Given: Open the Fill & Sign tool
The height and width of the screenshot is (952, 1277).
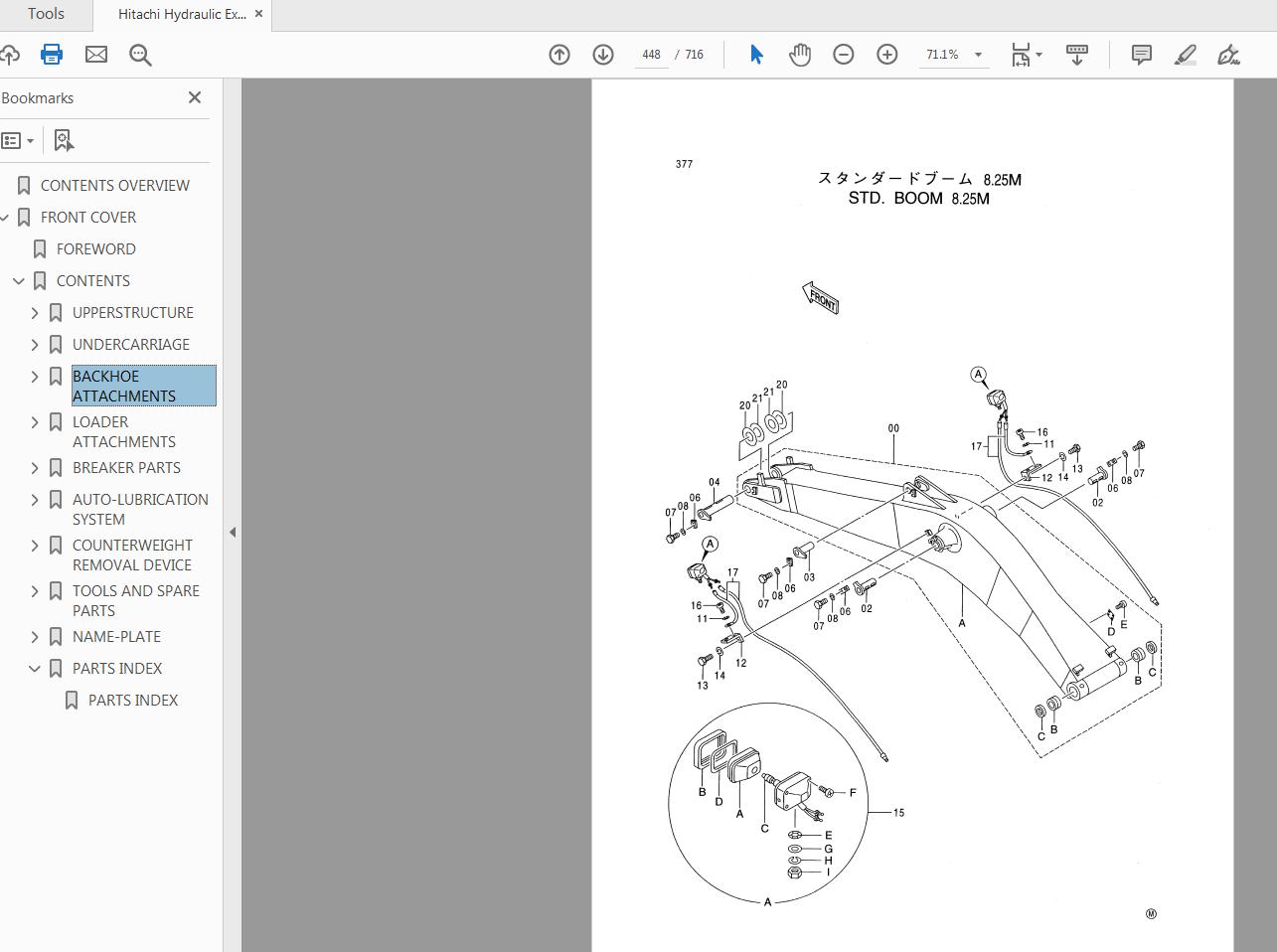Looking at the screenshot, I should click(1228, 55).
